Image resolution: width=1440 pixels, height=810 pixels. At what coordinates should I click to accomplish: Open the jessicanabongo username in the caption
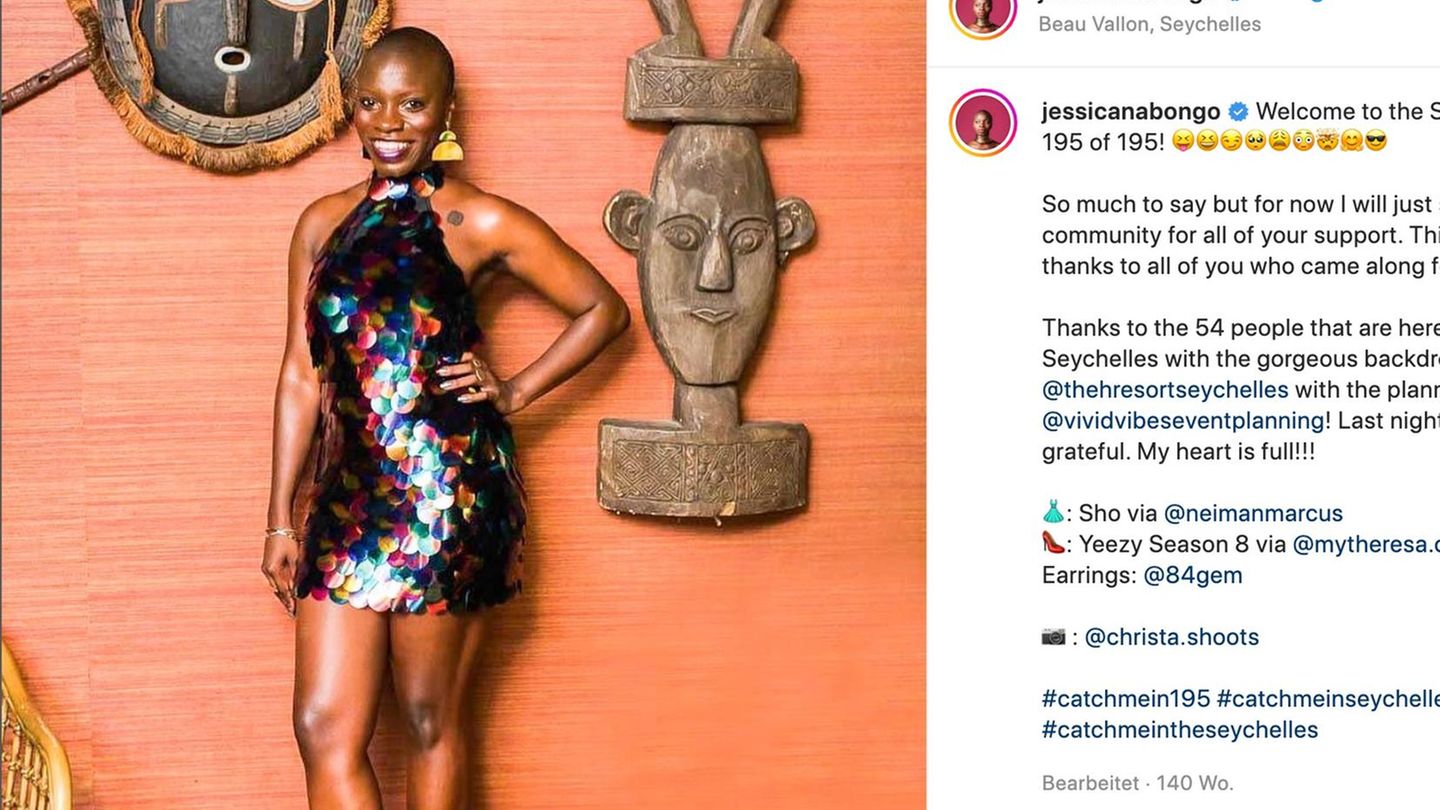(1131, 111)
